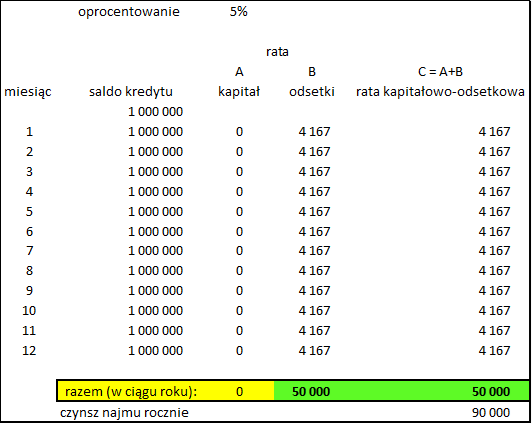Image resolution: width=532 pixels, height=424 pixels.
Task: Select the 'rata' header cell
Action: click(277, 52)
